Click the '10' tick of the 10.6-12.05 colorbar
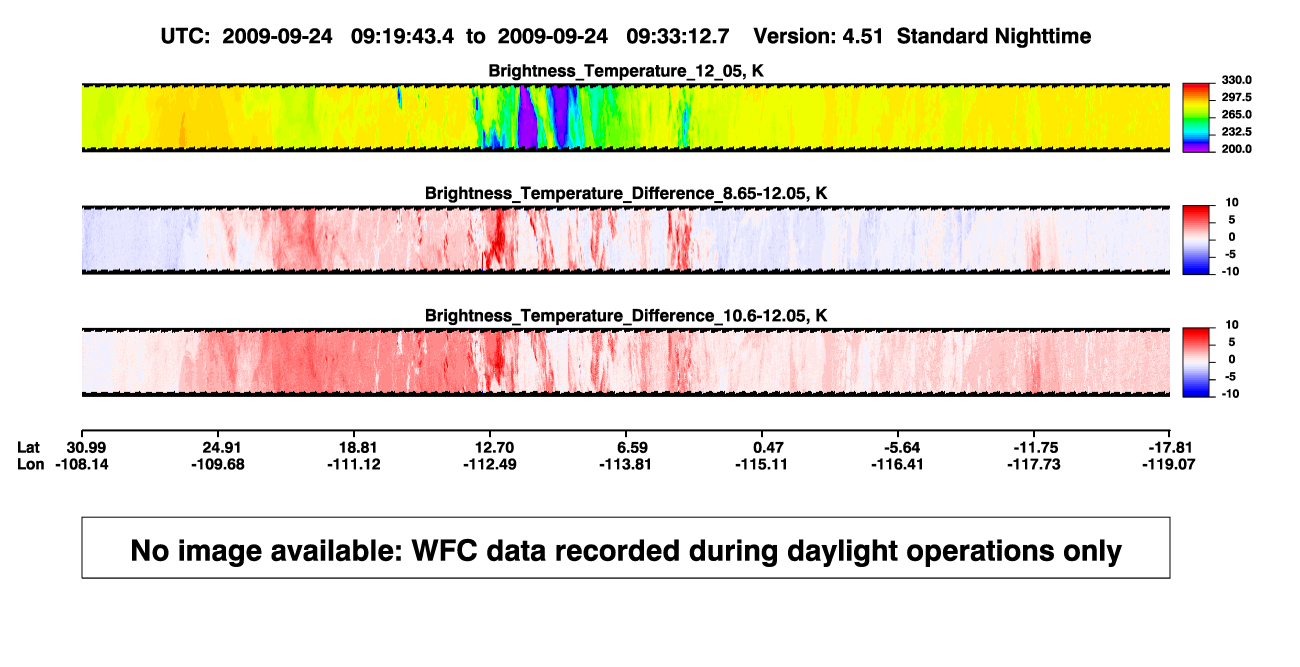This screenshot has height=667, width=1300. point(1233,325)
